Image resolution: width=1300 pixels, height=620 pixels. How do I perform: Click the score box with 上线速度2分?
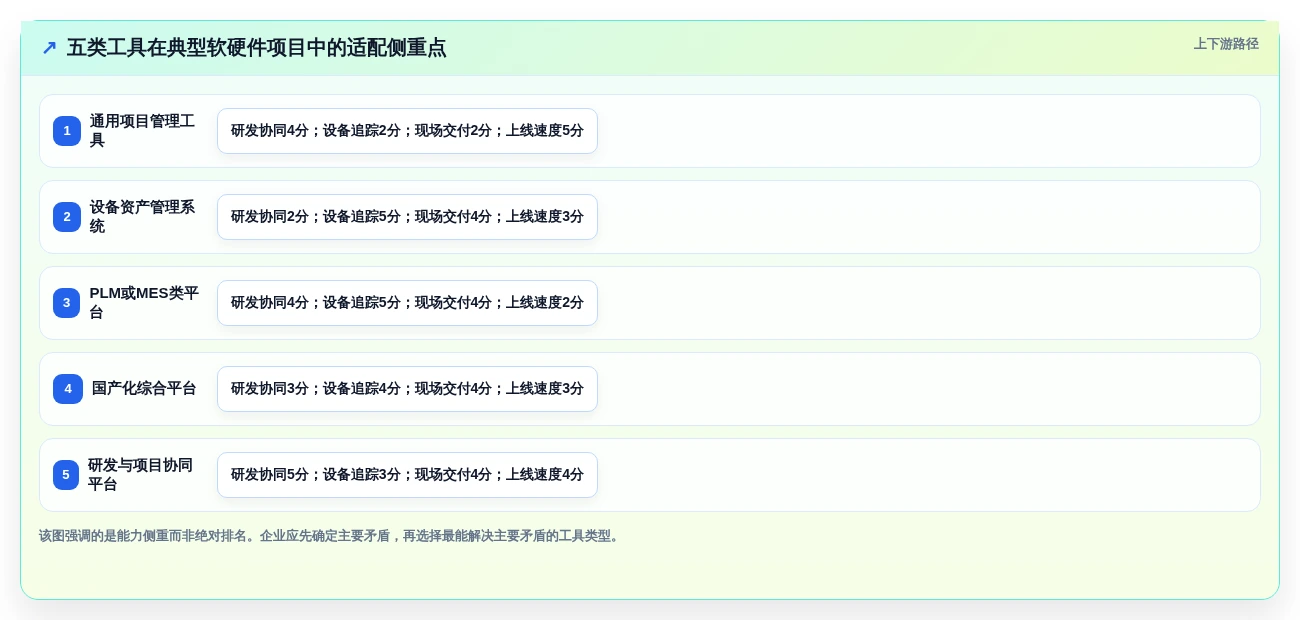[407, 303]
